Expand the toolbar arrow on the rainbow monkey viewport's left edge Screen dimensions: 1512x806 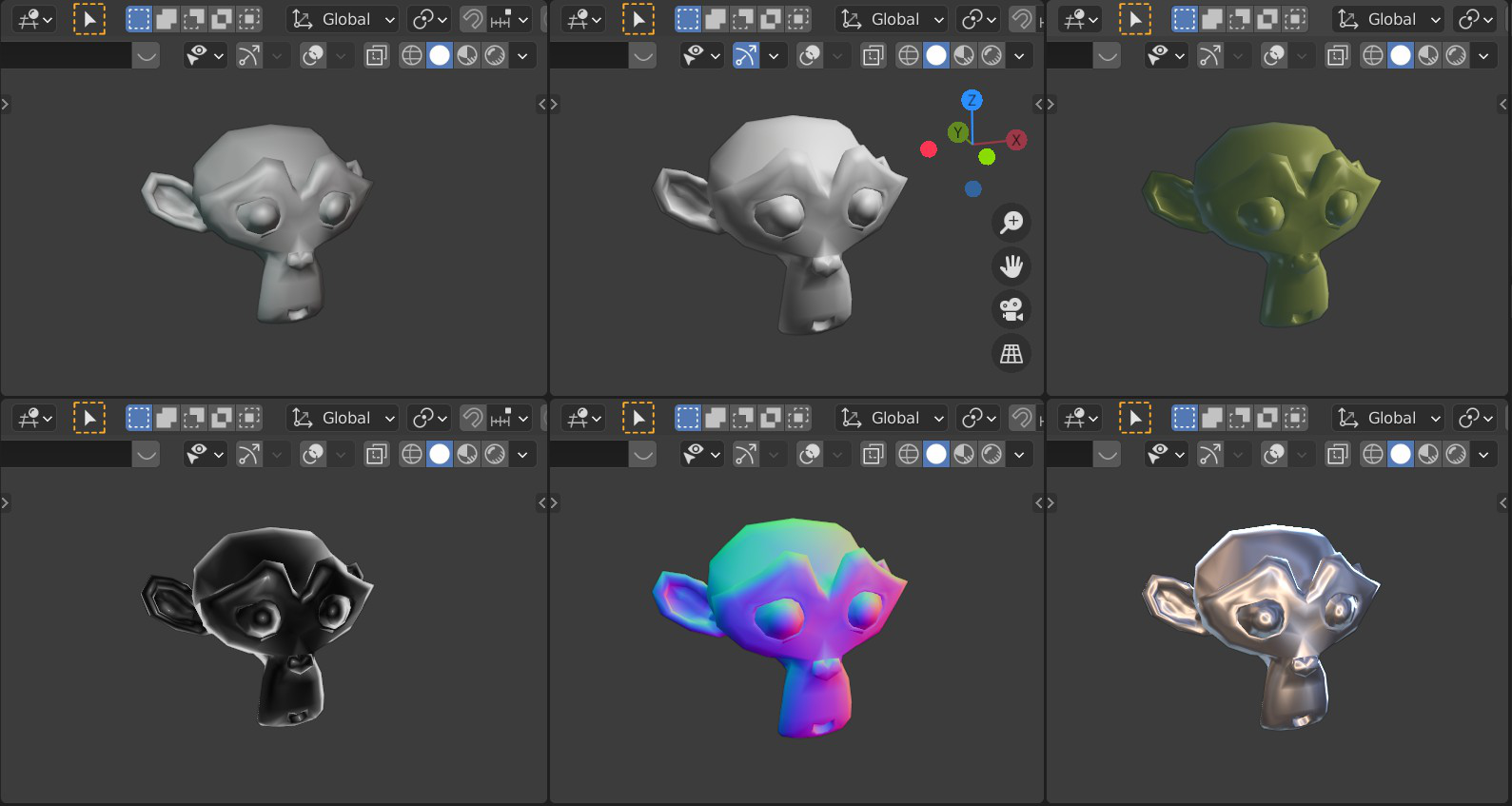tap(554, 502)
